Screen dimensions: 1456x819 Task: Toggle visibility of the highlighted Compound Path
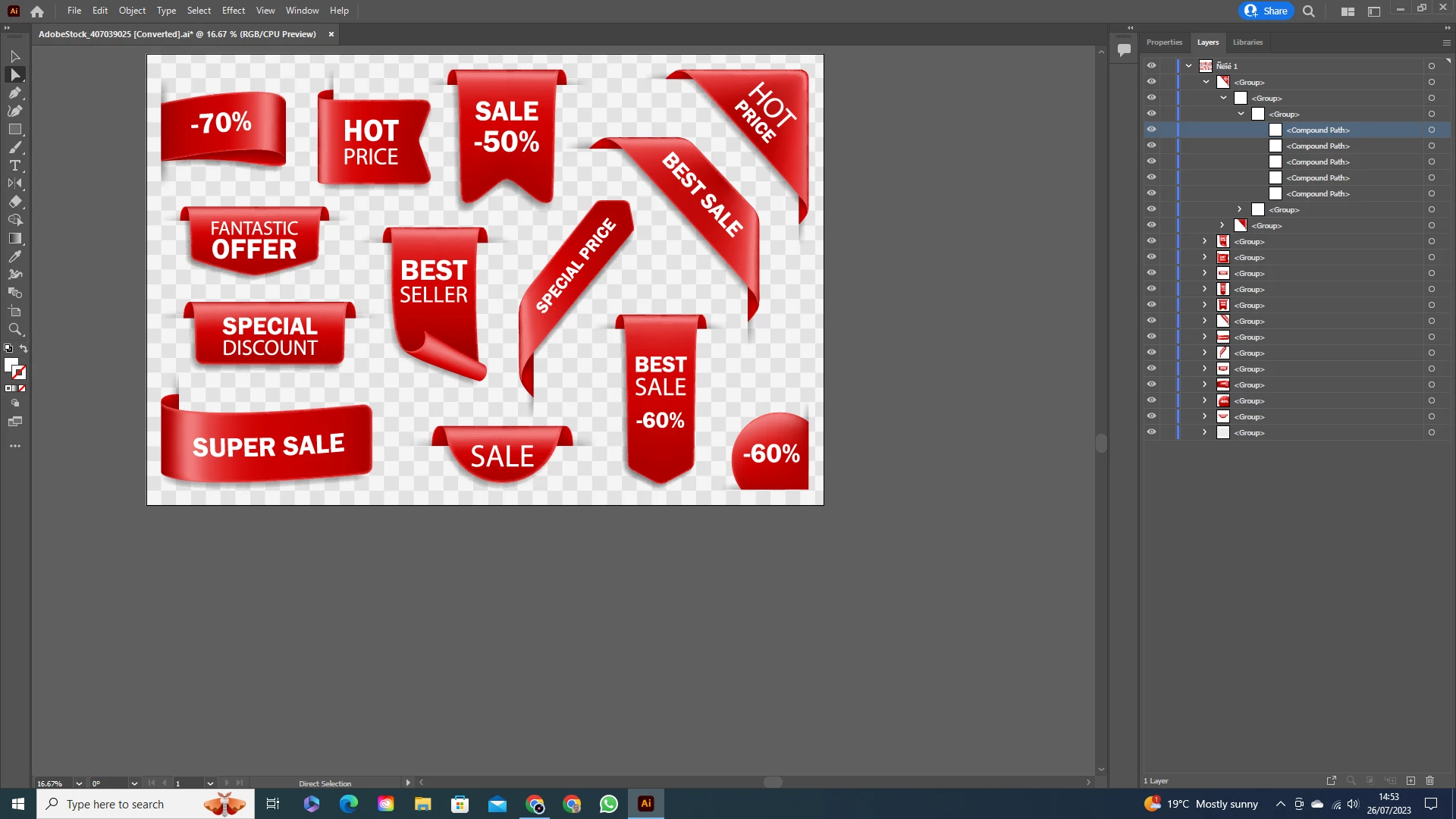point(1151,130)
